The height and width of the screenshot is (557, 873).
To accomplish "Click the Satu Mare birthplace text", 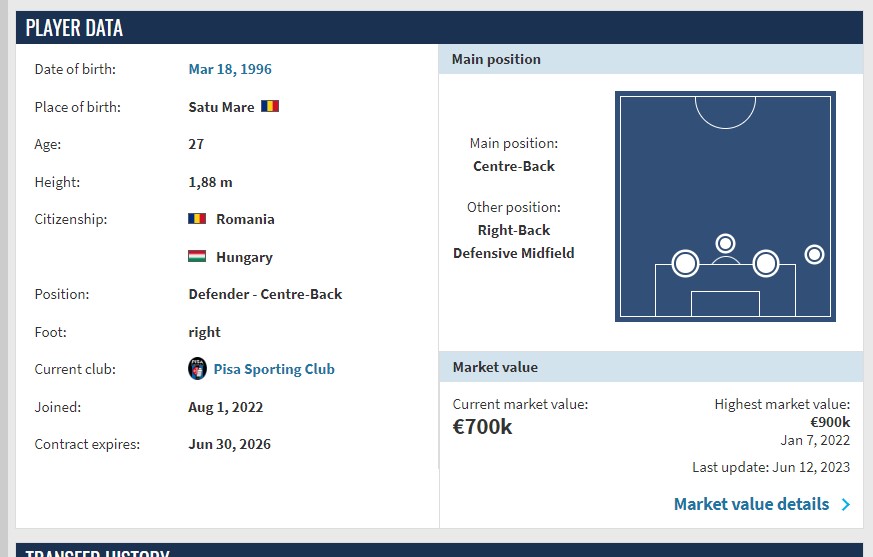I will (x=221, y=107).
